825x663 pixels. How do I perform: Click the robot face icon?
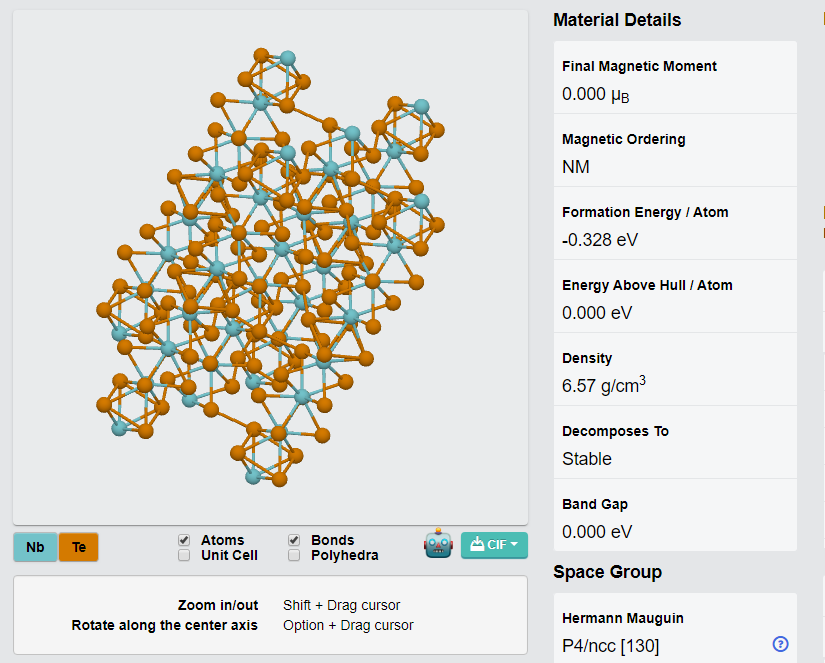[438, 544]
